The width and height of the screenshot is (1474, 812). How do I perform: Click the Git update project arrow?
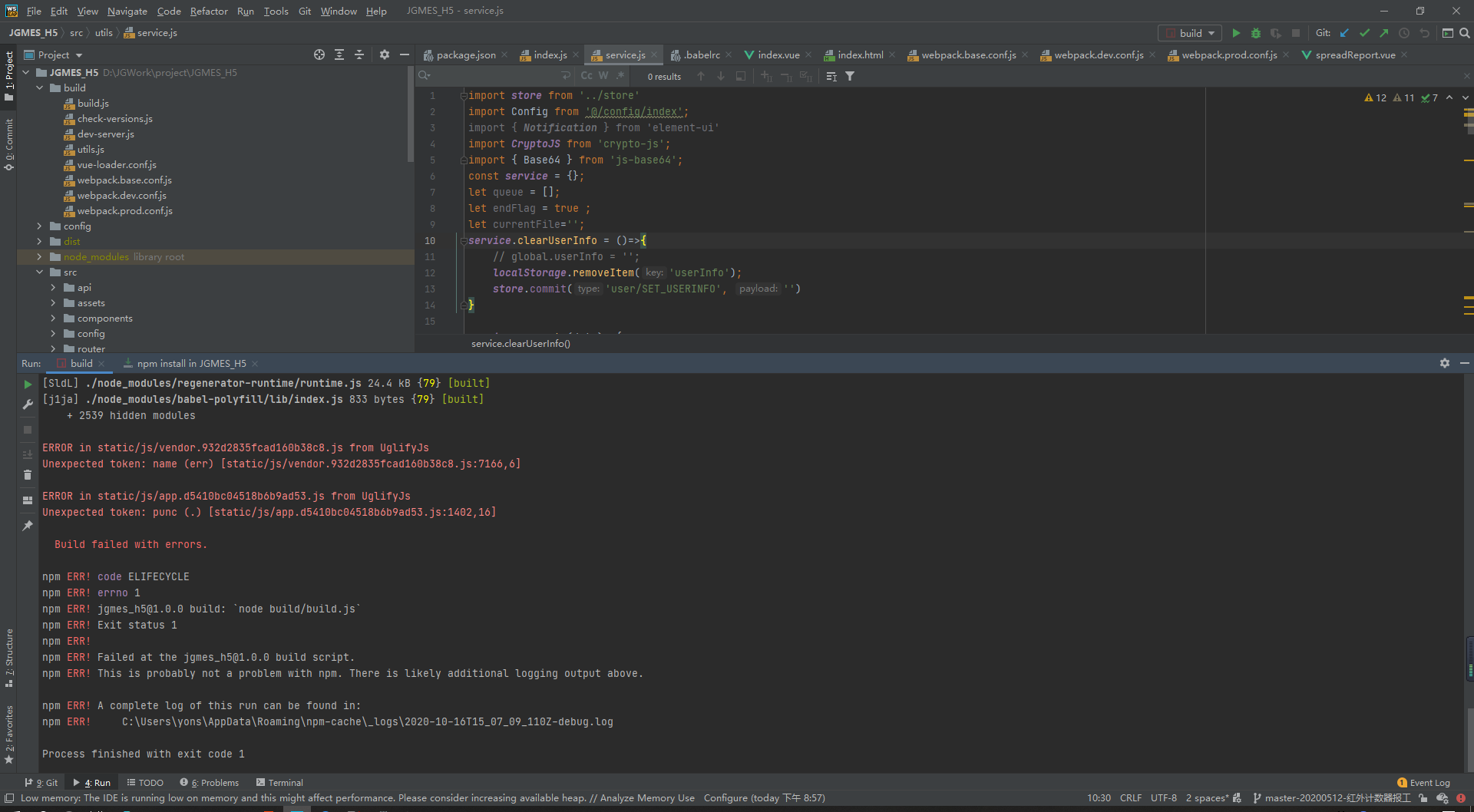1344,33
